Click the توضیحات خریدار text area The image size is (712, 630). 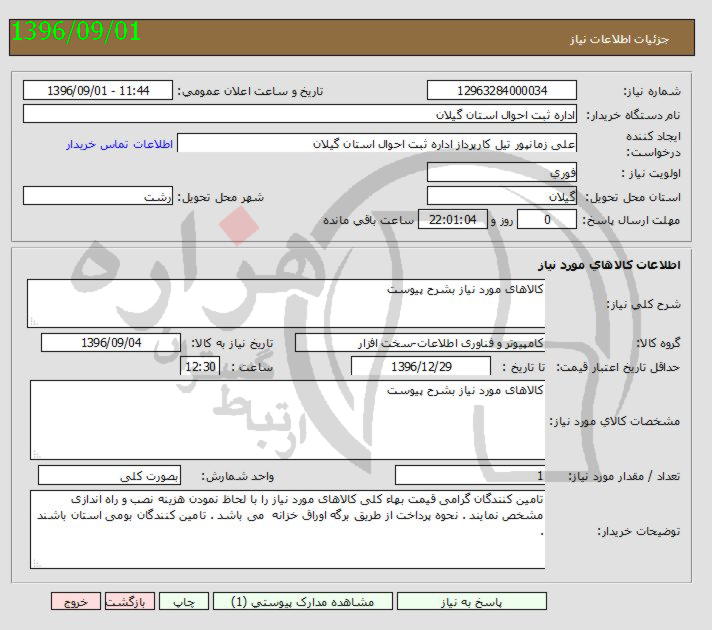pos(288,529)
